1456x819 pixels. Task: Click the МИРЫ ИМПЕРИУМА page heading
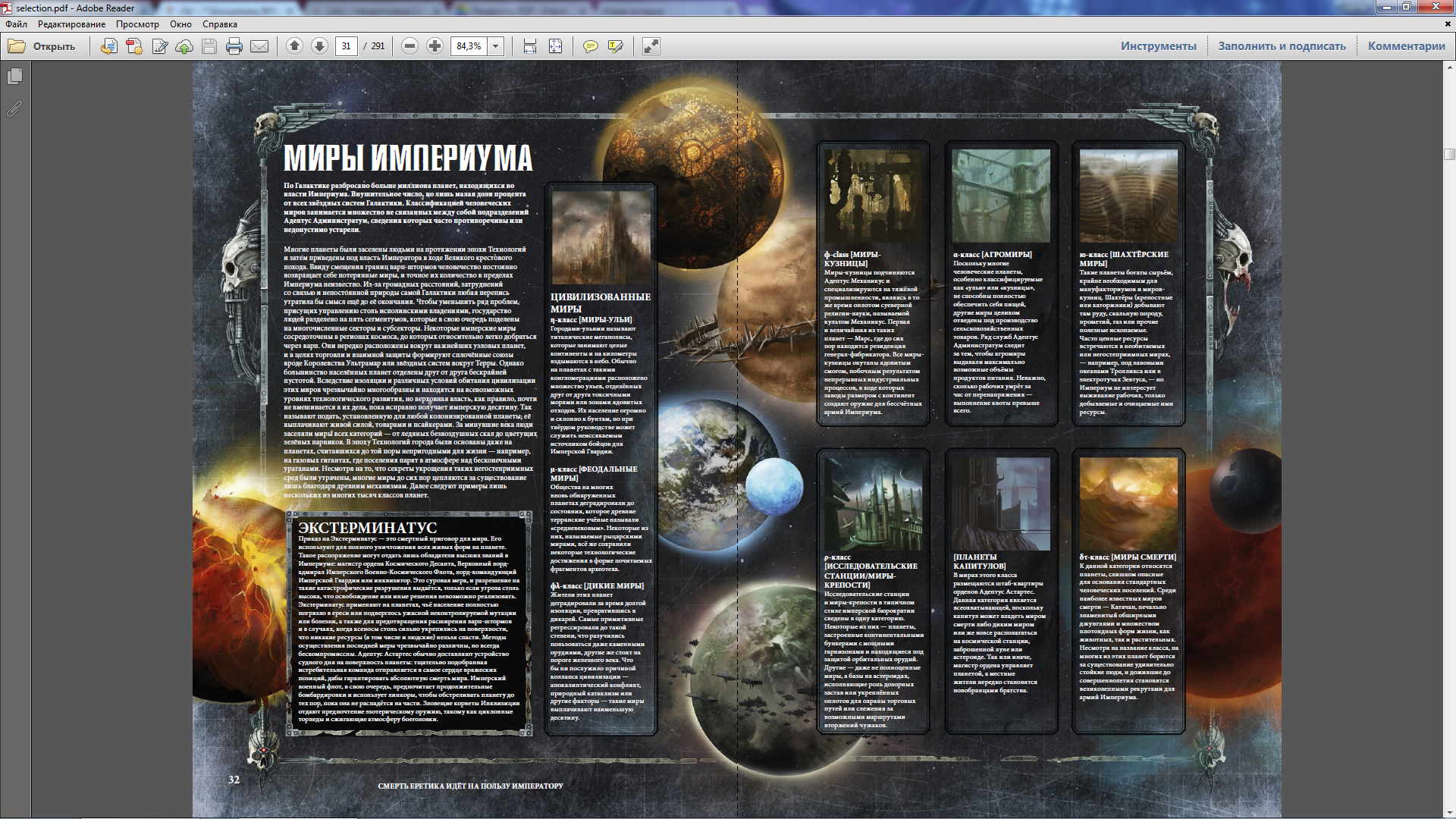408,158
